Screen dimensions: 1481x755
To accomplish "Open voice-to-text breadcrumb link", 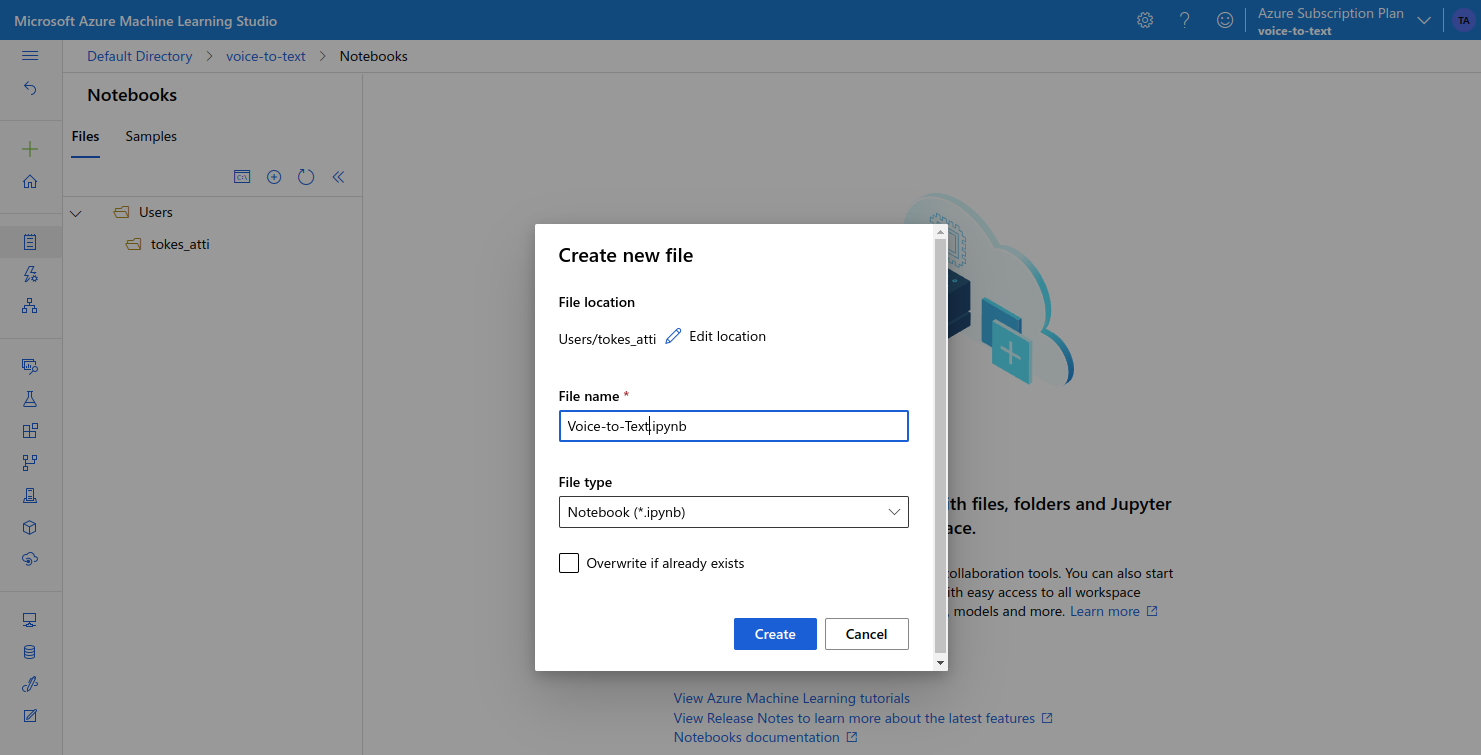I will [x=266, y=56].
